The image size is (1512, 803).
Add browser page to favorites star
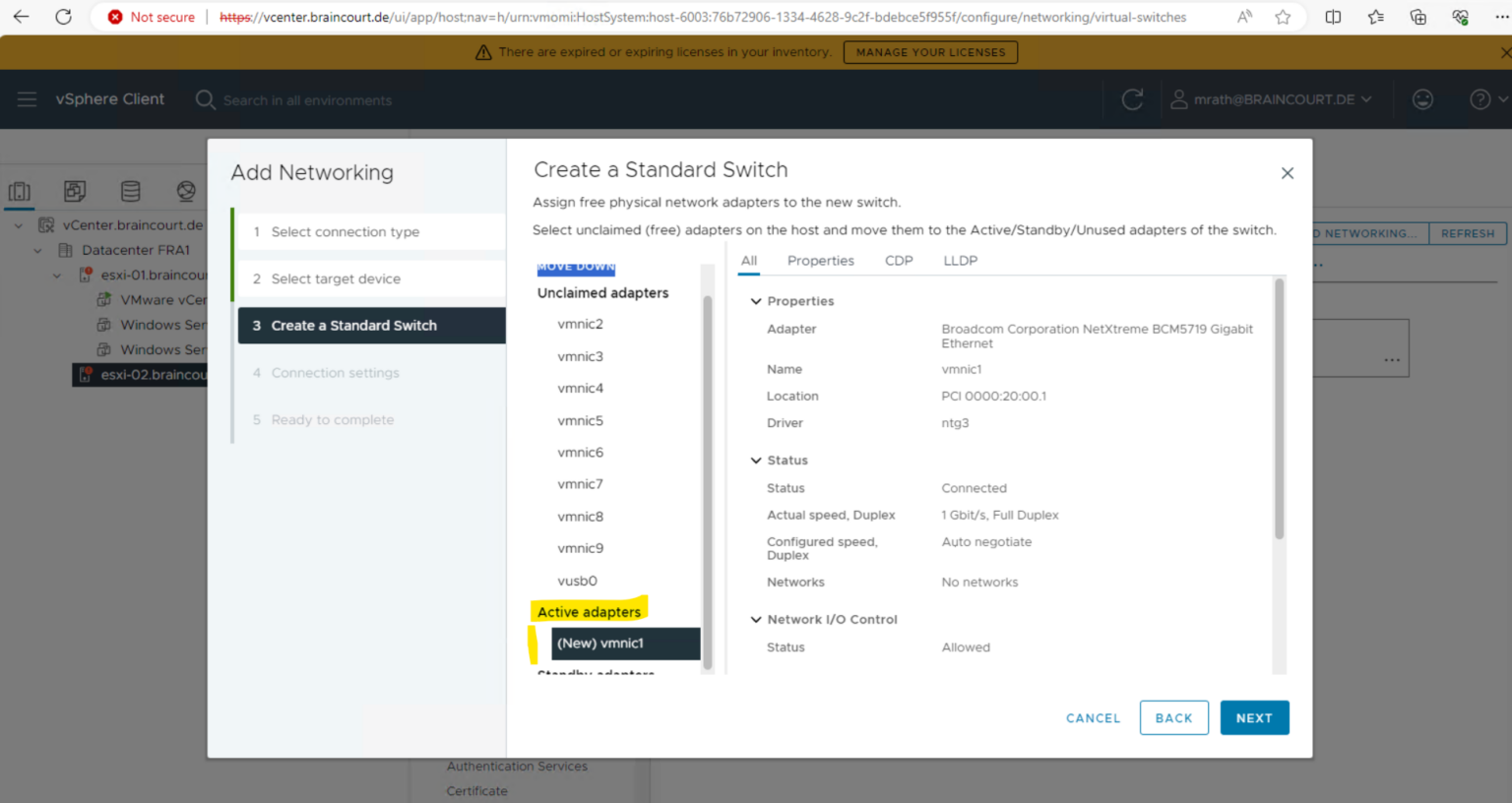(1283, 17)
